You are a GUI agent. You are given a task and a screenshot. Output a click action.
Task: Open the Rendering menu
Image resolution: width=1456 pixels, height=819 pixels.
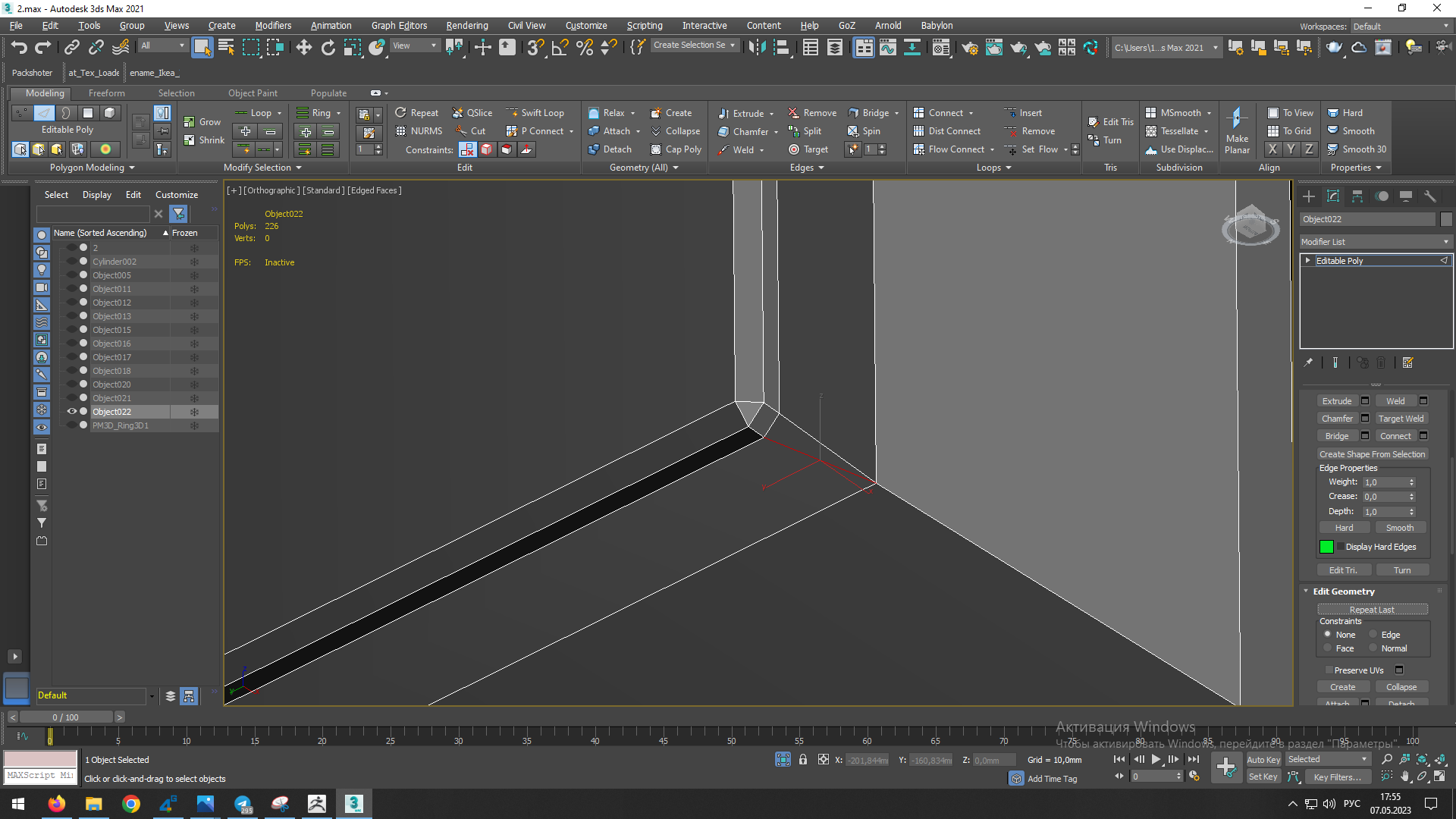point(466,26)
